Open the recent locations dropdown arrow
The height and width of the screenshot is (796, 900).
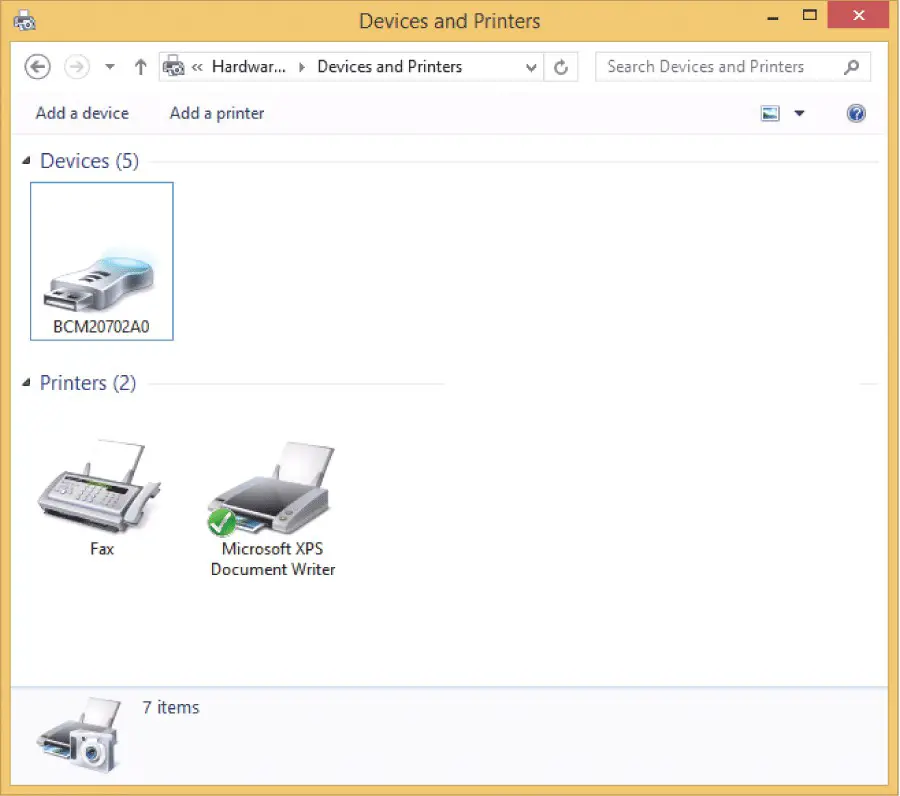(110, 67)
